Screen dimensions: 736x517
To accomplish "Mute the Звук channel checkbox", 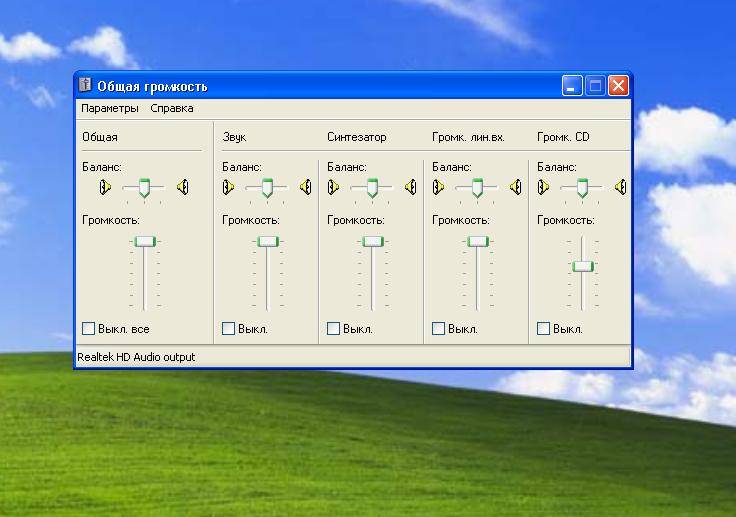I will pos(228,328).
